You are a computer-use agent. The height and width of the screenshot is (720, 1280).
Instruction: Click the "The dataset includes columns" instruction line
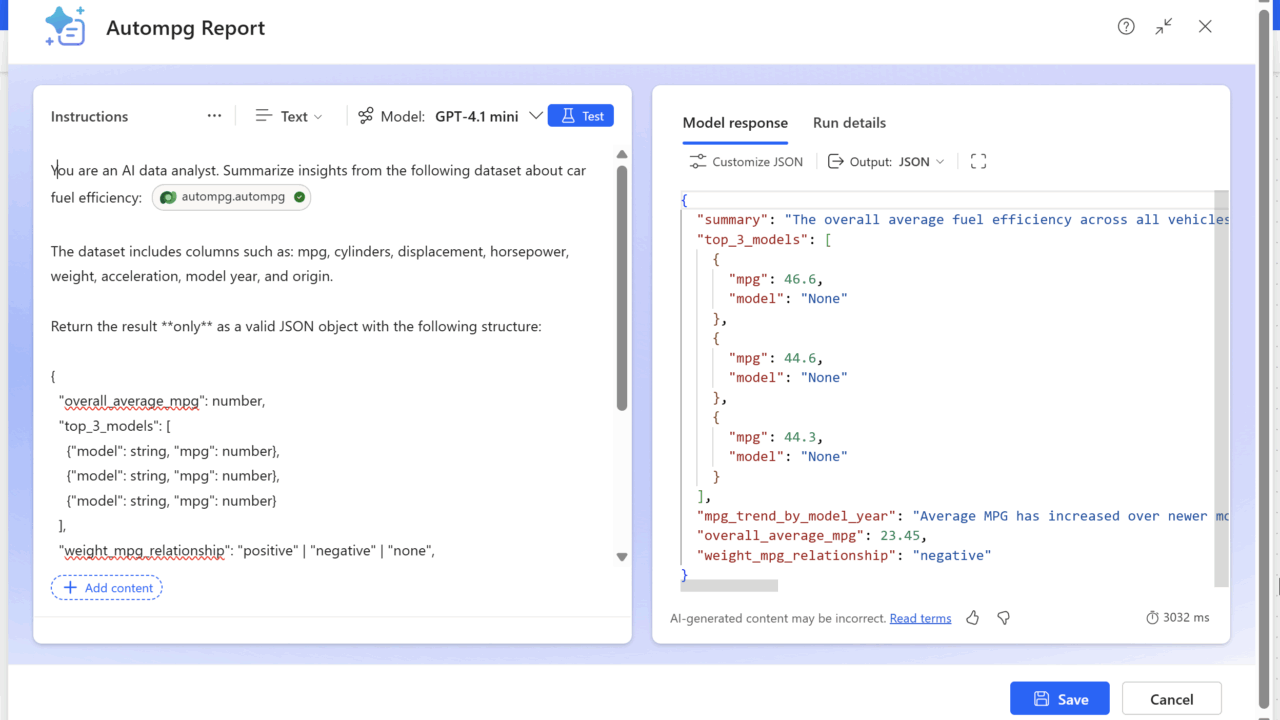[310, 264]
